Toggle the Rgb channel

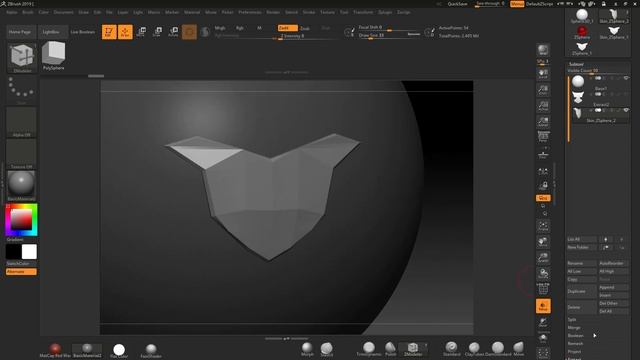point(240,28)
